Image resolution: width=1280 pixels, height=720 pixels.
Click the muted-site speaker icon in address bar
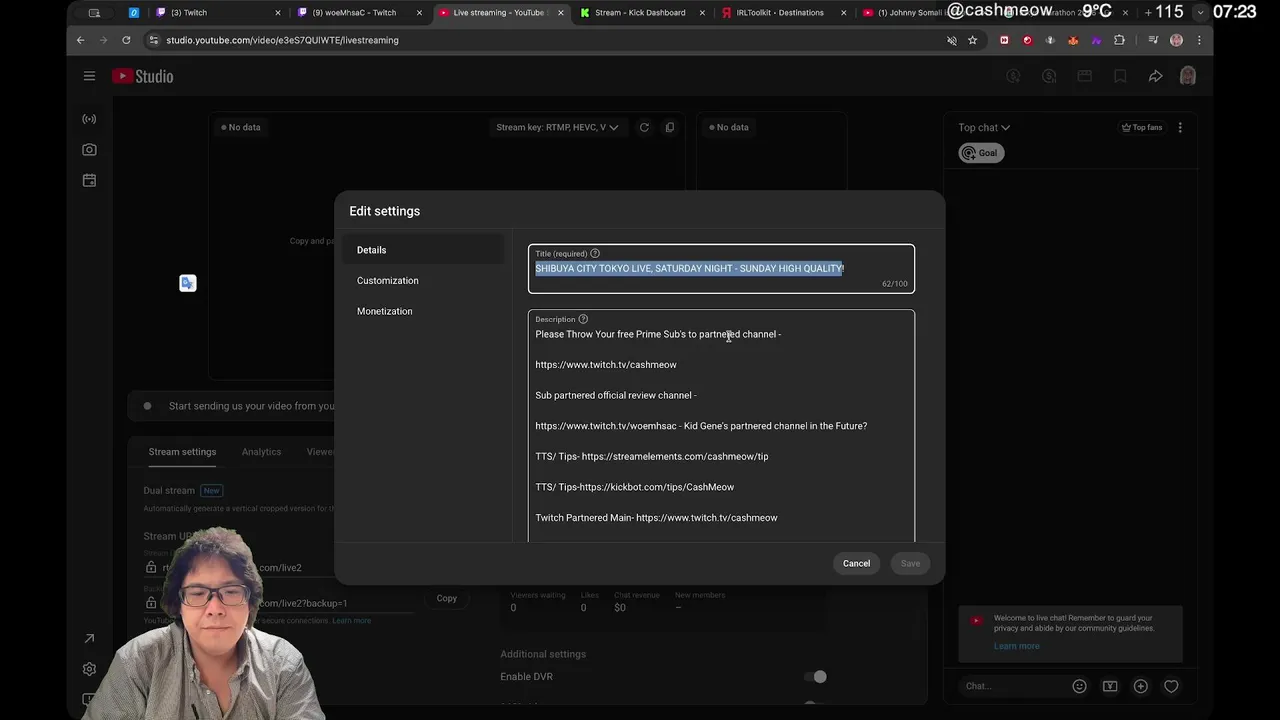click(x=951, y=40)
